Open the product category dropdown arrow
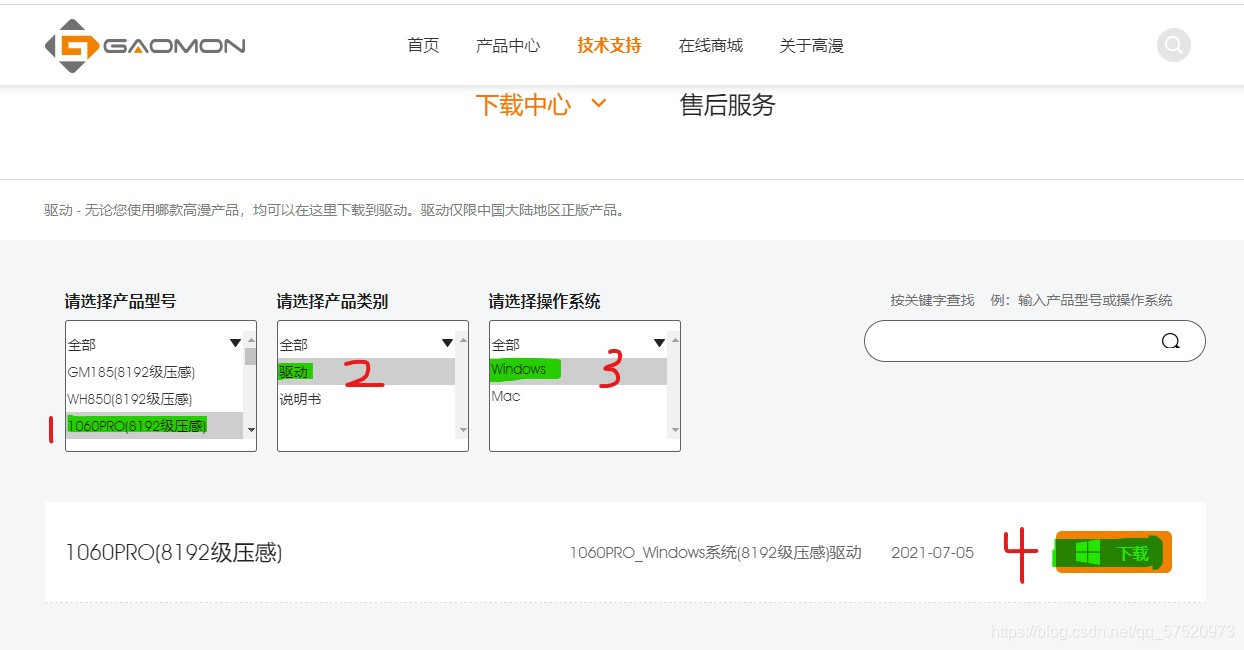 pyautogui.click(x=447, y=343)
